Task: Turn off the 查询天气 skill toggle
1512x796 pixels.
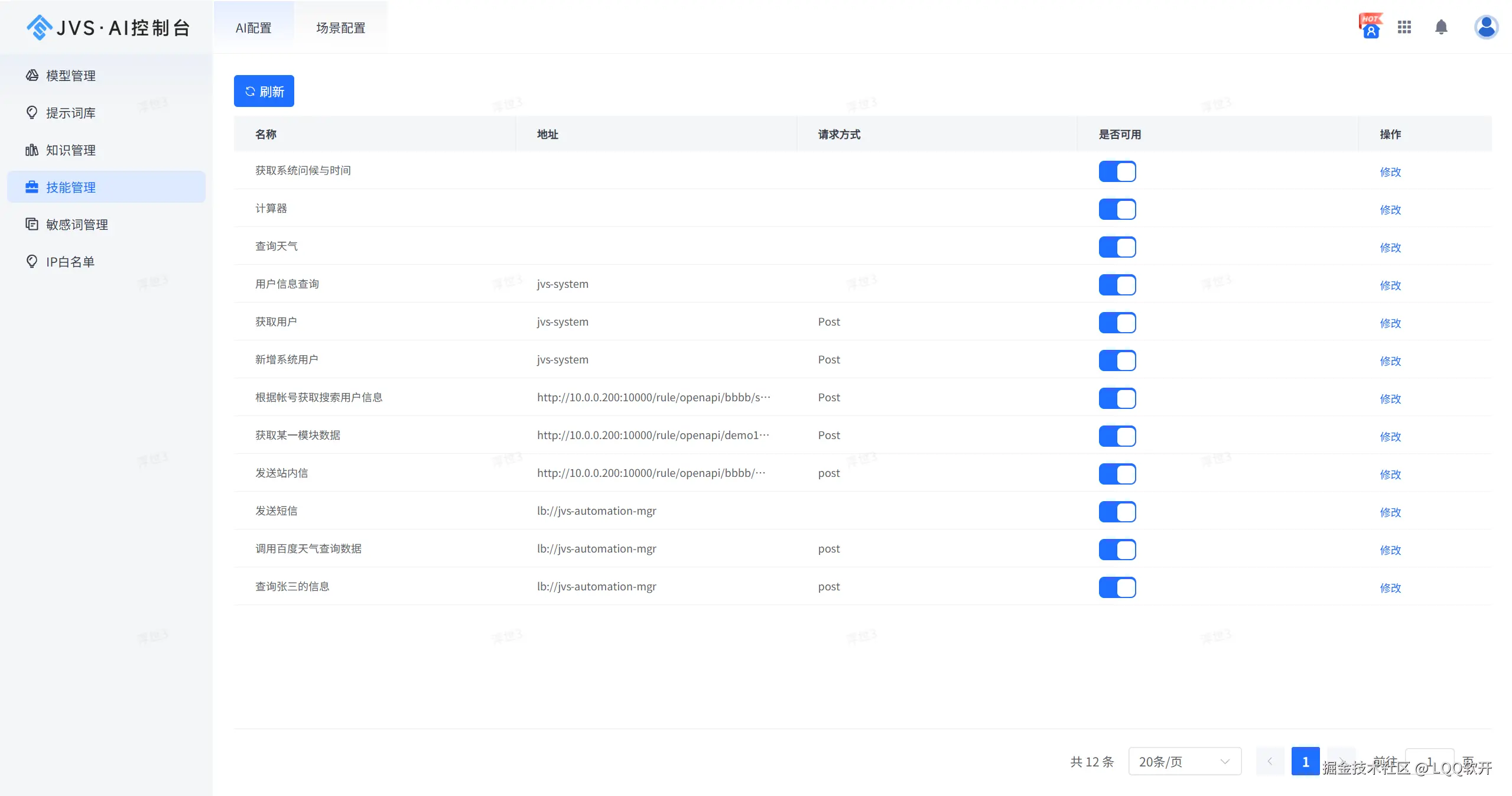Action: click(1116, 247)
